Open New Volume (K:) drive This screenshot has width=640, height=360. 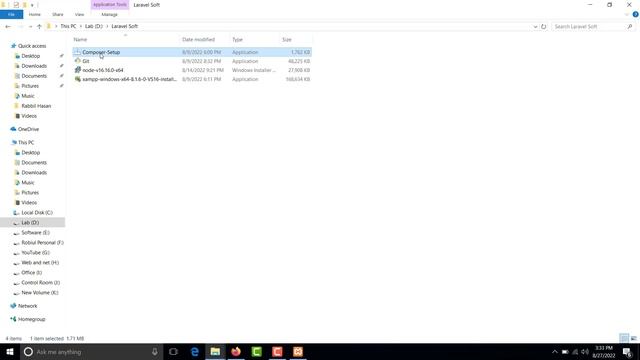(40, 293)
